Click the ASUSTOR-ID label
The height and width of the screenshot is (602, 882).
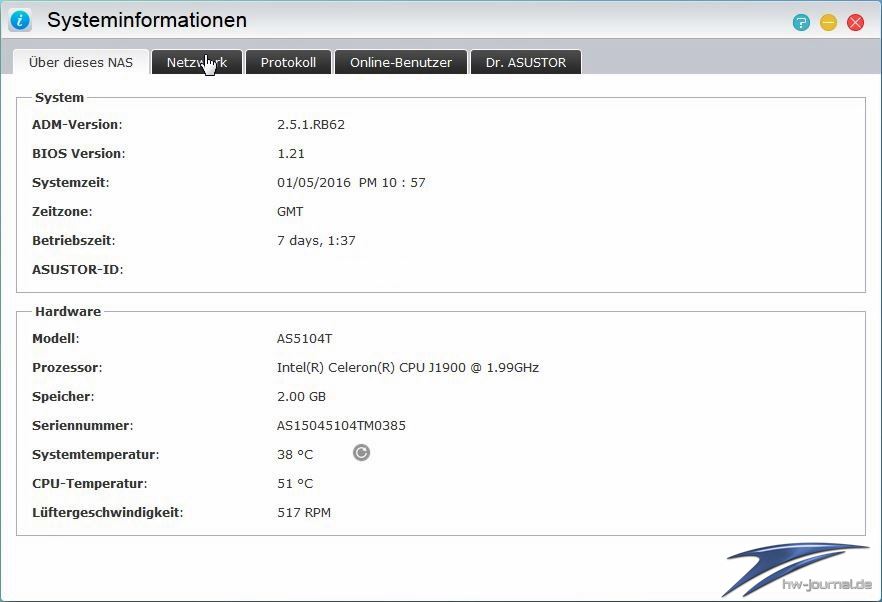[78, 269]
